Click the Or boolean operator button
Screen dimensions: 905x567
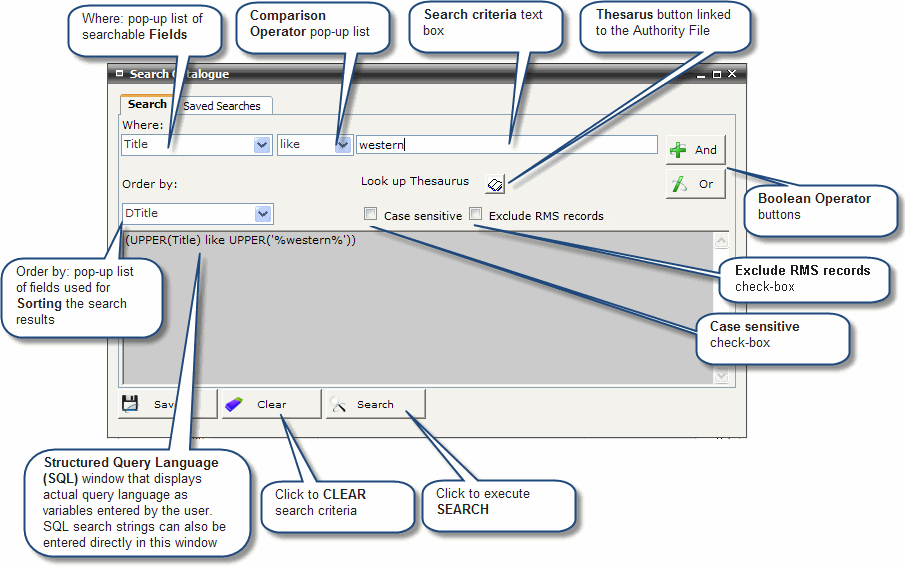695,184
